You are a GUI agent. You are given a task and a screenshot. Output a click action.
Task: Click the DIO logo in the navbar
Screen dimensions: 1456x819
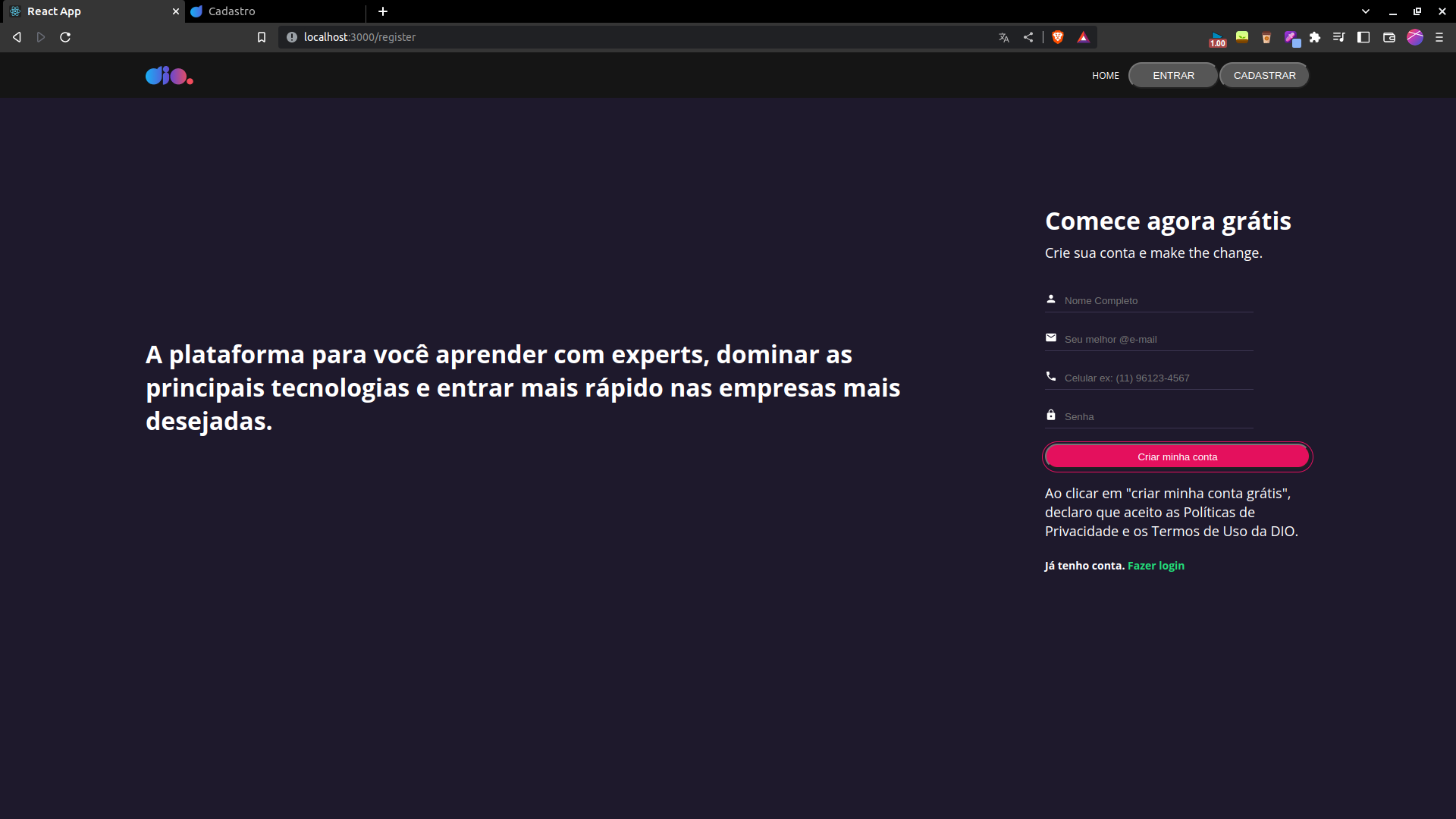coord(168,75)
